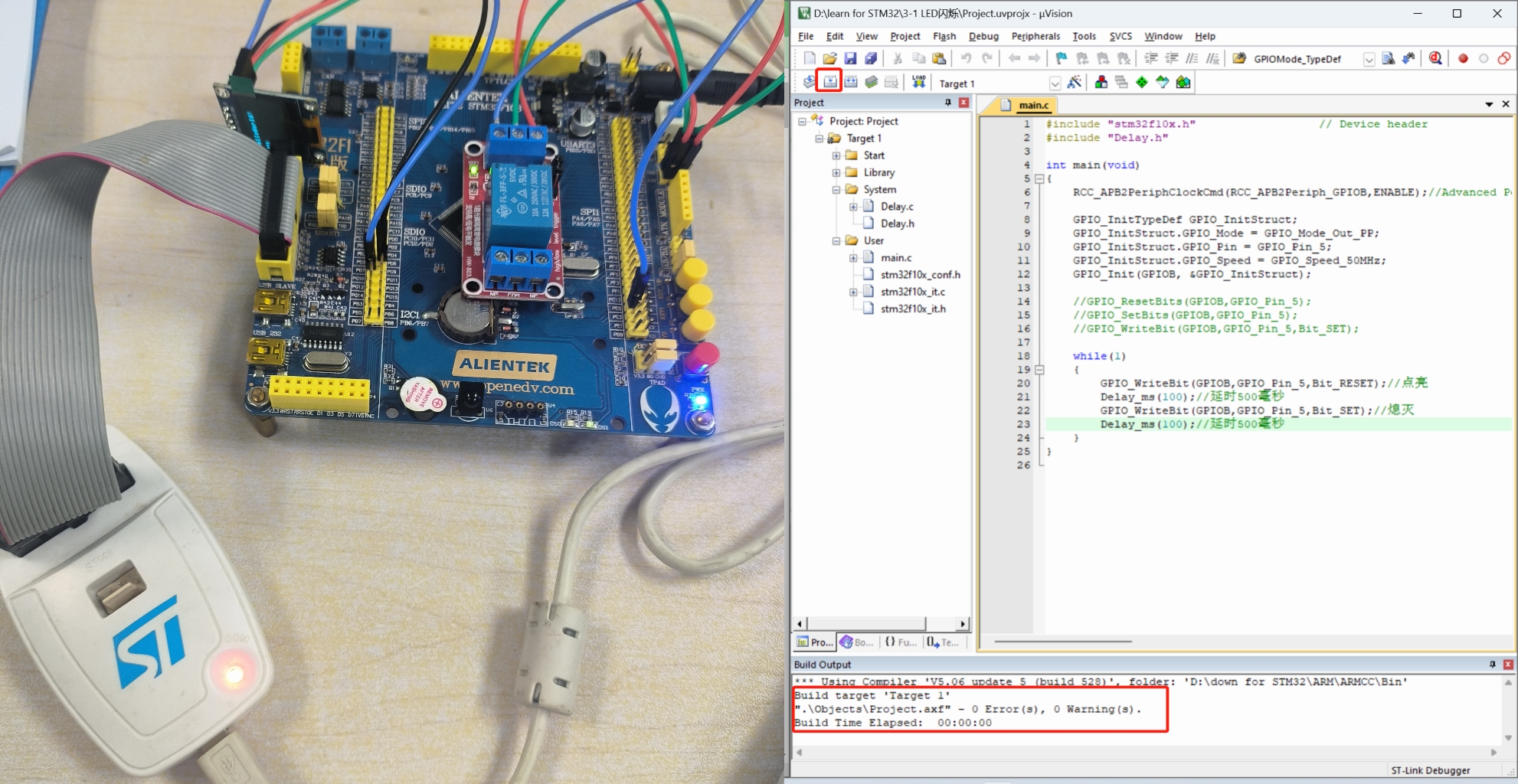Viewport: 1518px width, 784px height.
Task: Click the GPIOMode_TypeDef find text field
Action: (1306, 59)
